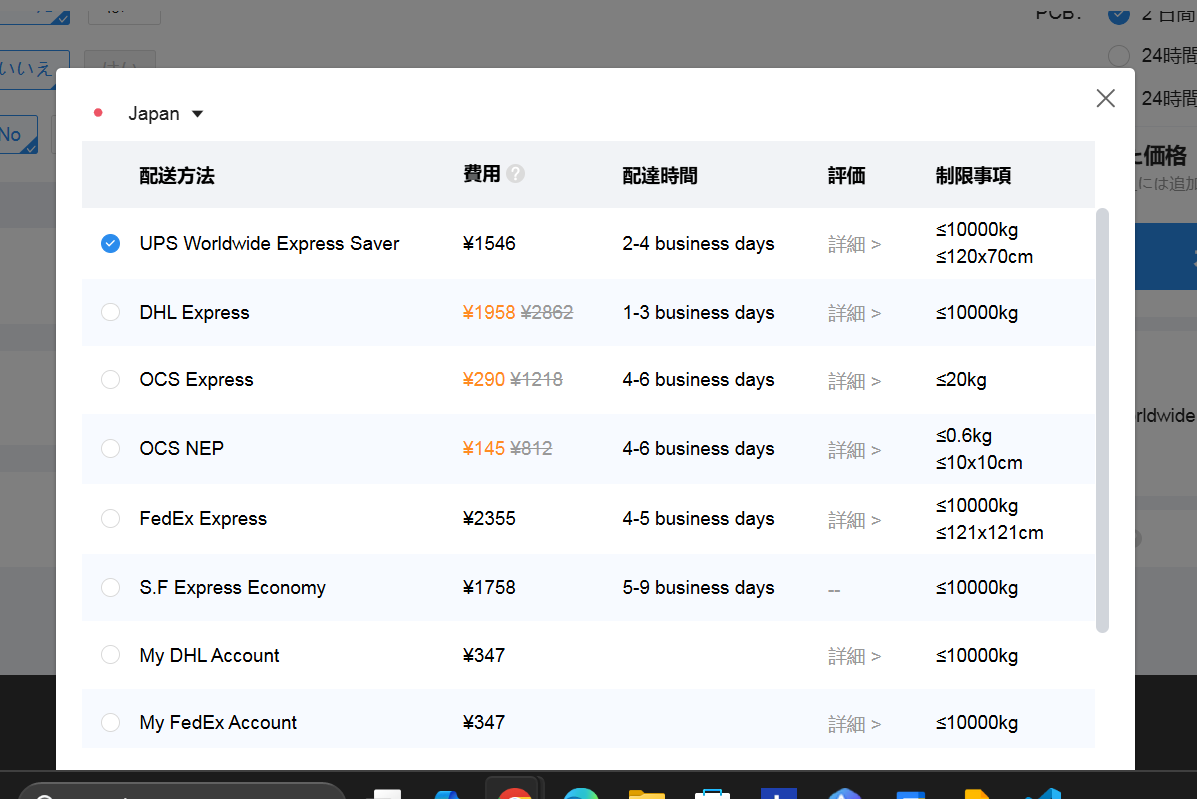Open 詳細 details for OCS NEP
This screenshot has height=799, width=1197.
coord(854,450)
